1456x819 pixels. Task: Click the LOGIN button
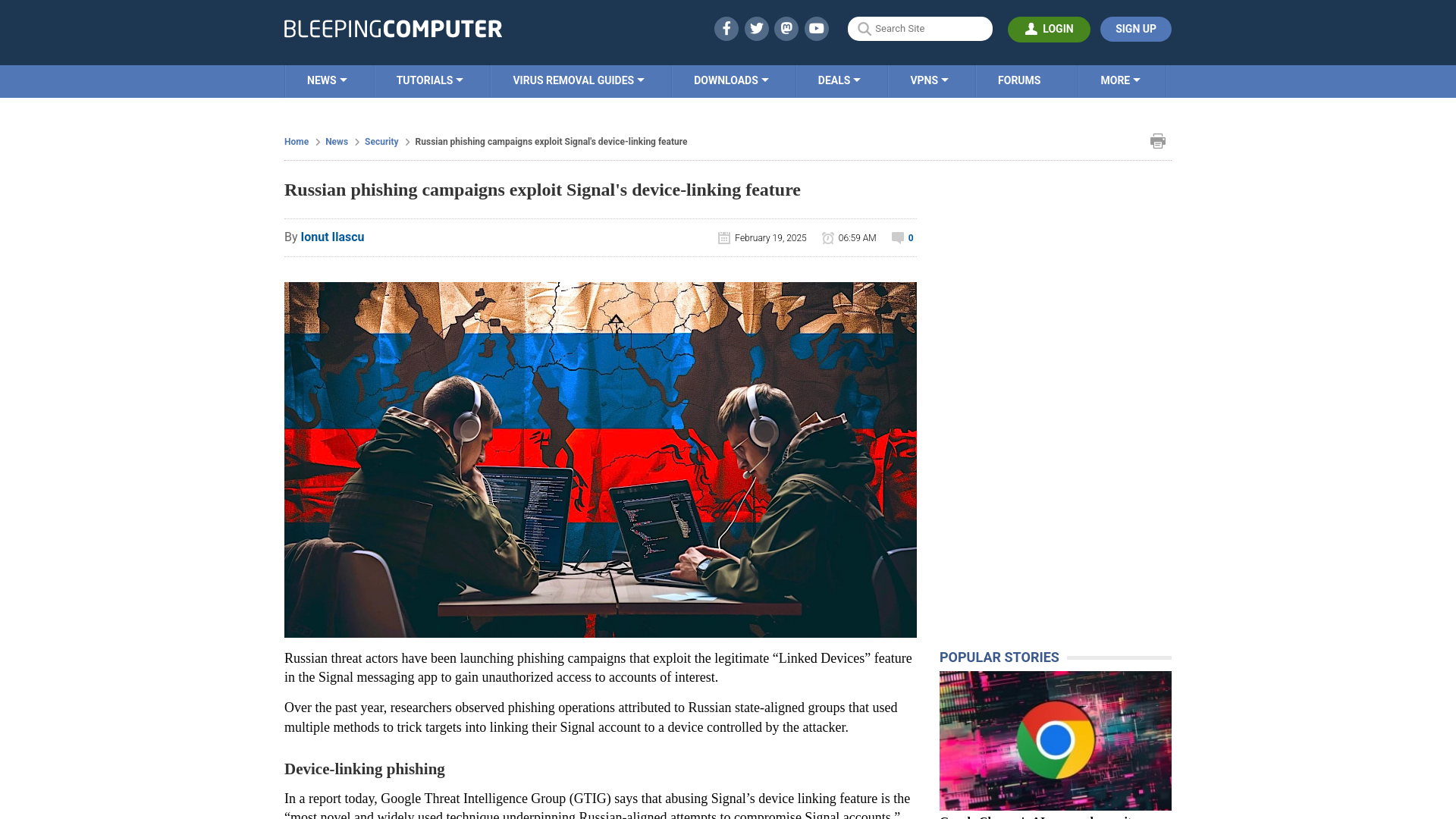click(1049, 29)
